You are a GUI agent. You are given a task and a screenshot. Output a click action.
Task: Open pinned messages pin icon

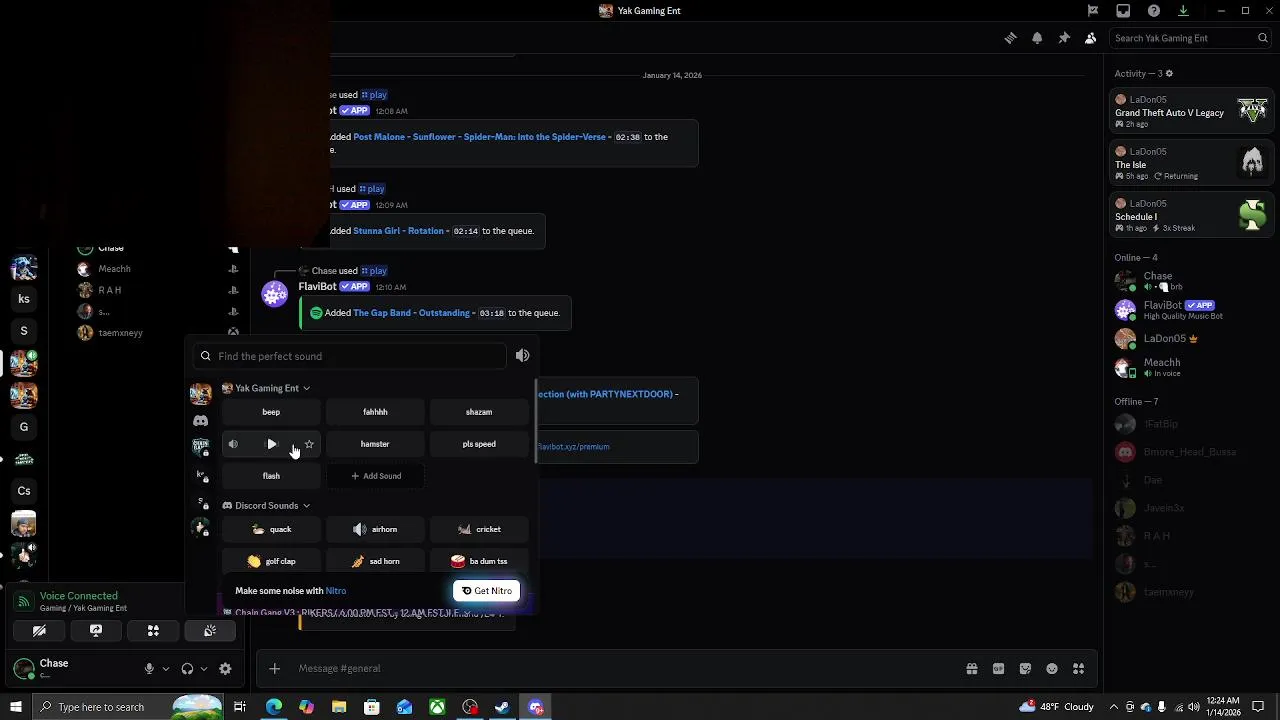[x=1064, y=38]
